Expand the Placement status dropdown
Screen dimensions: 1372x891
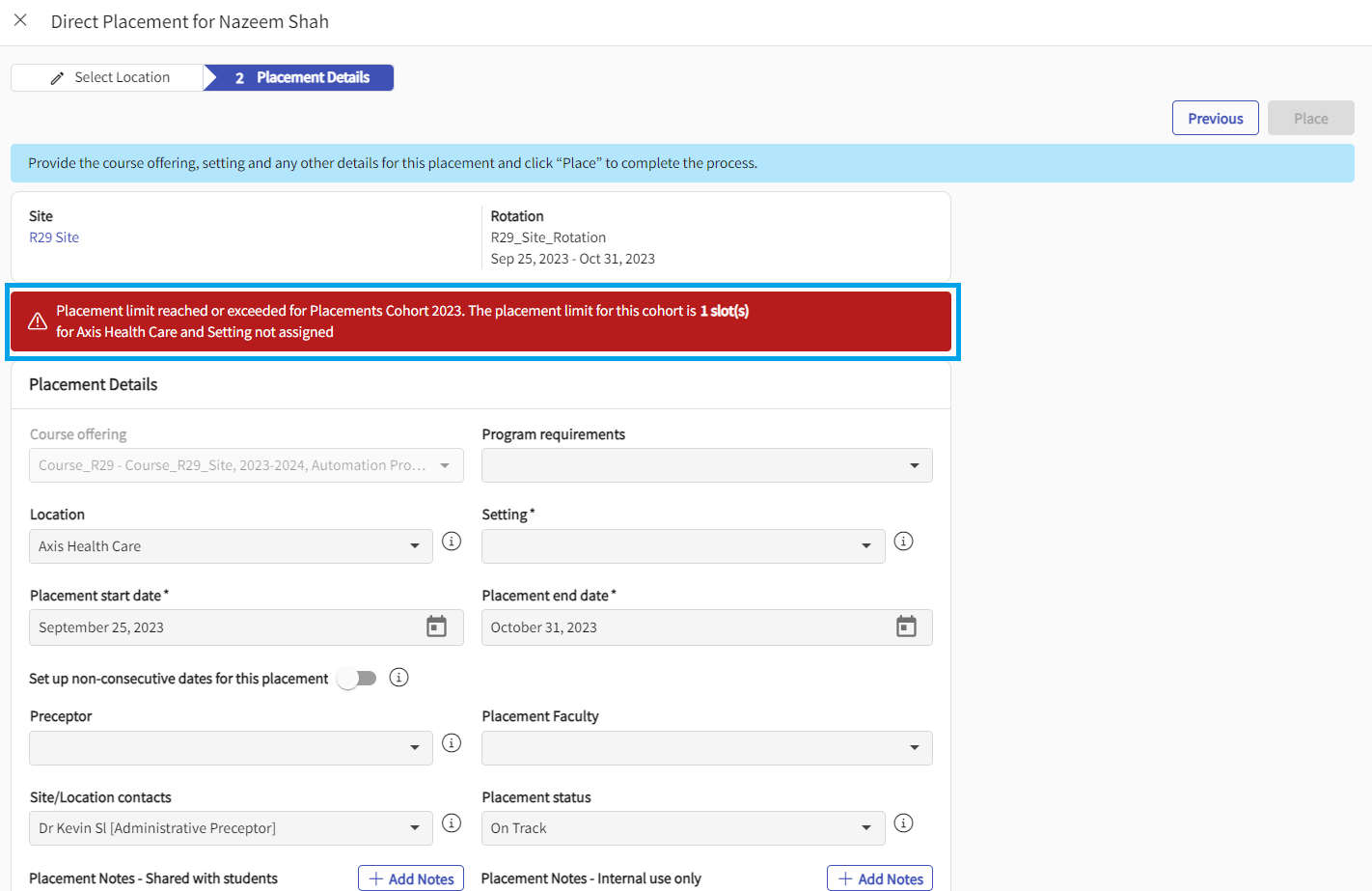682,828
